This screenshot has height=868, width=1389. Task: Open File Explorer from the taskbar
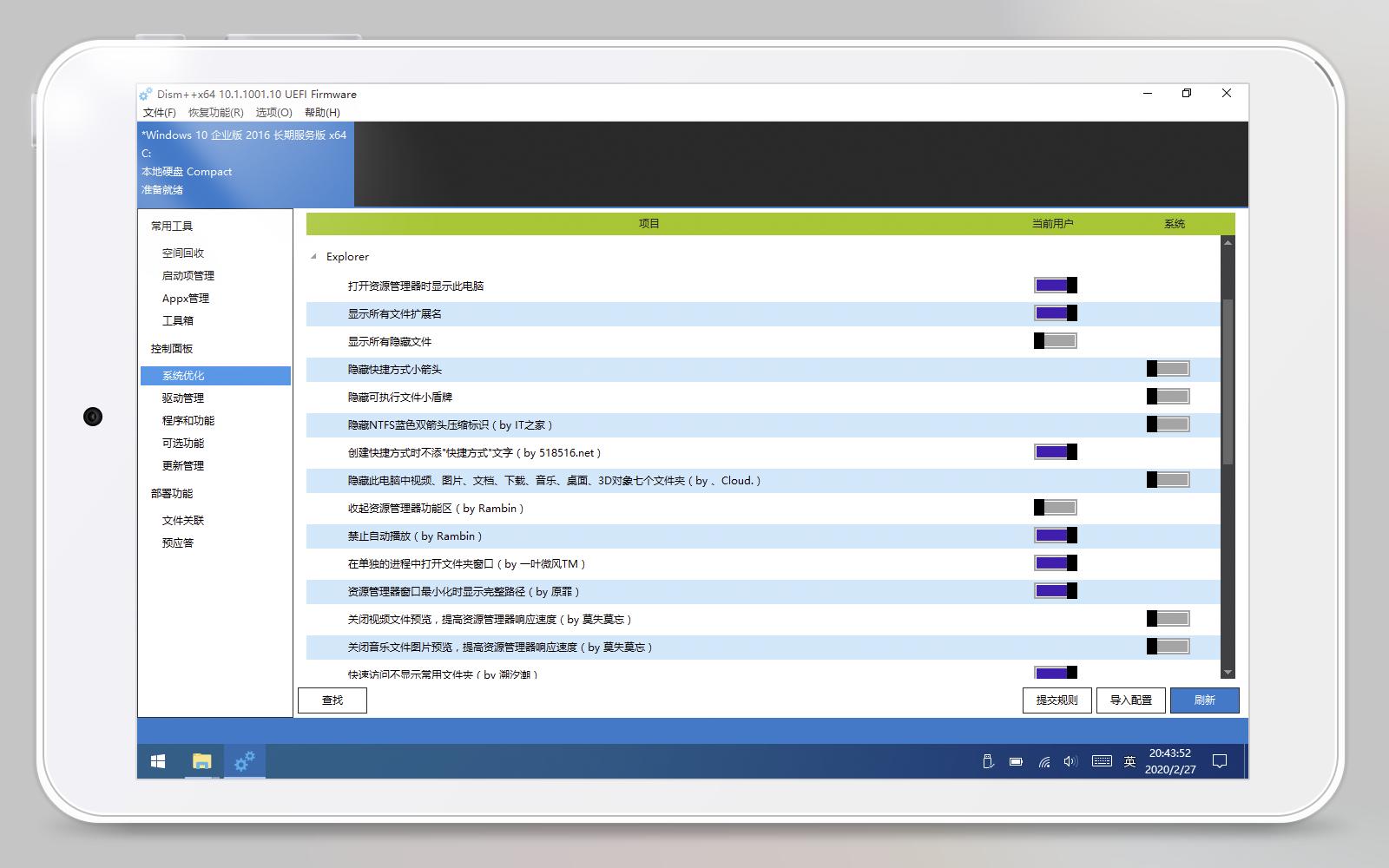tap(201, 760)
